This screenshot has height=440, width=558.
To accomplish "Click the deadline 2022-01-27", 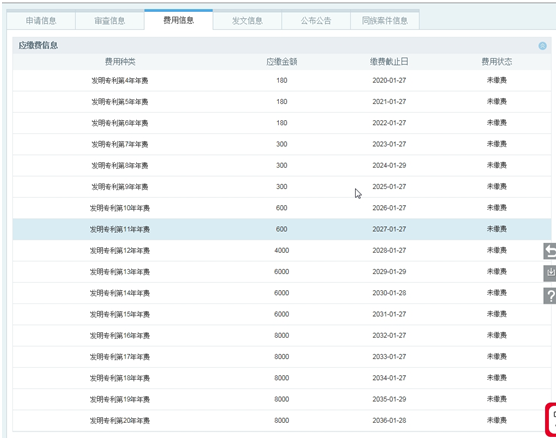I will pyautogui.click(x=389, y=123).
